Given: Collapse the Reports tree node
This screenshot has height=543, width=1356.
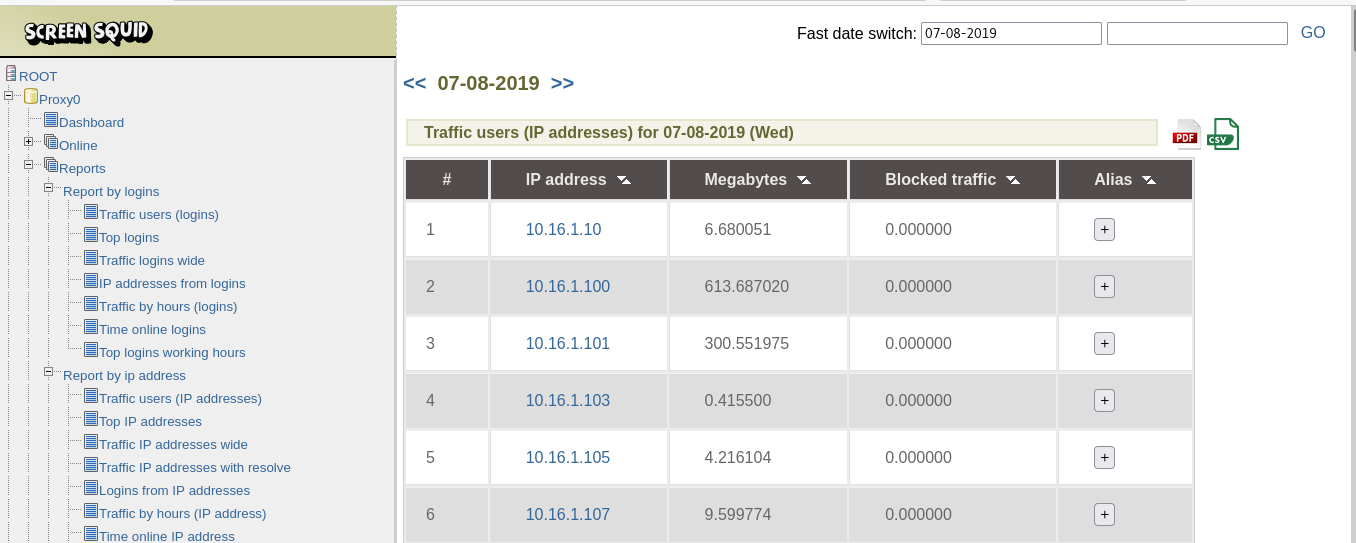Looking at the screenshot, I should [x=29, y=165].
